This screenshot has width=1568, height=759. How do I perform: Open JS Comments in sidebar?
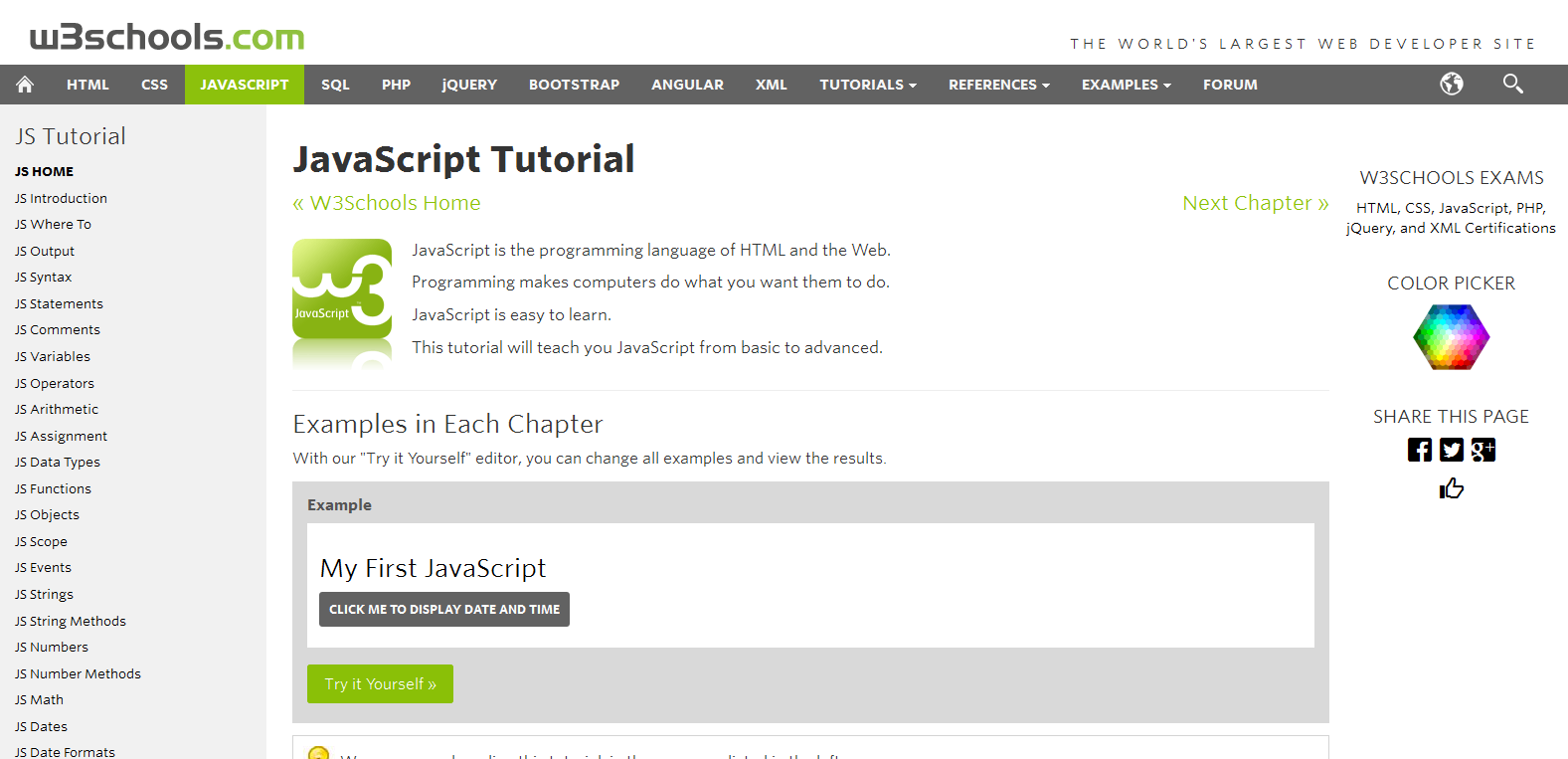[58, 329]
